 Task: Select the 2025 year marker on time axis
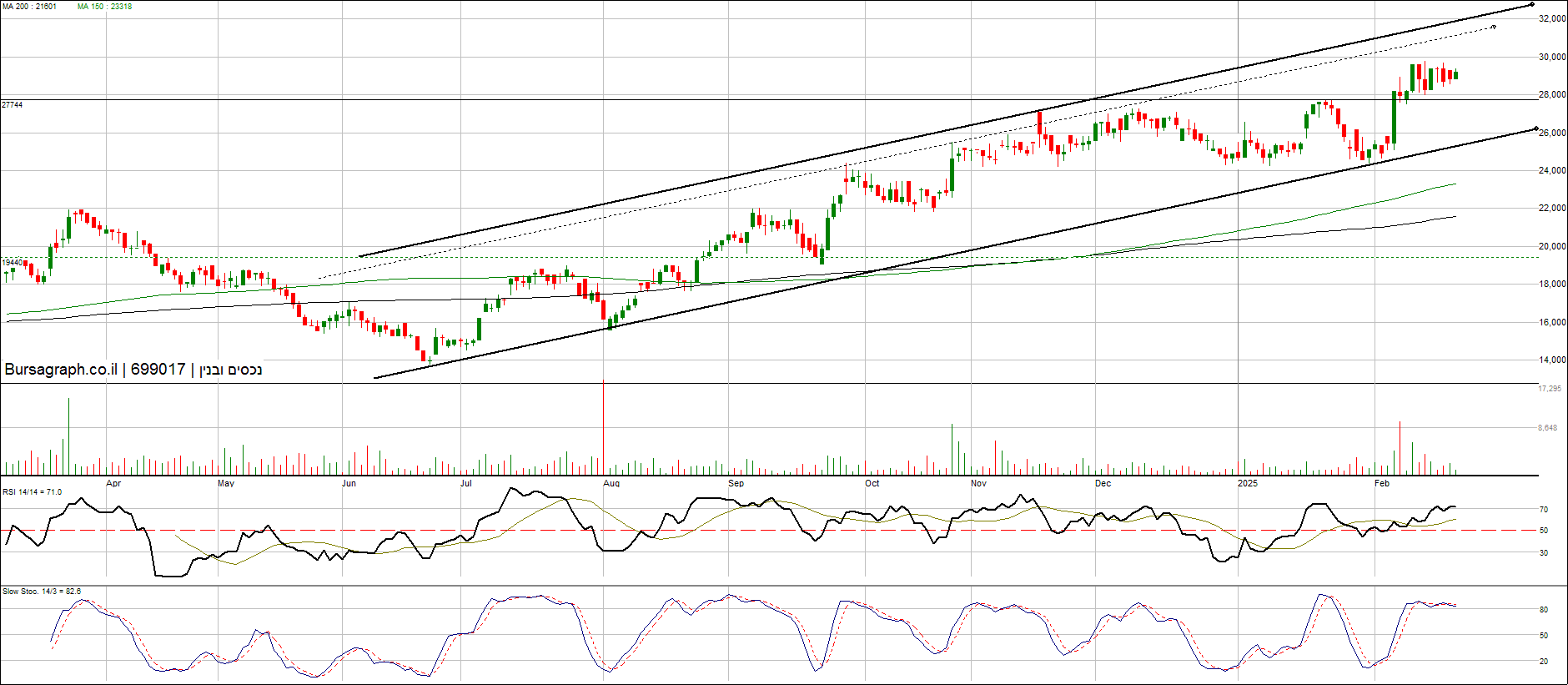pyautogui.click(x=1247, y=484)
